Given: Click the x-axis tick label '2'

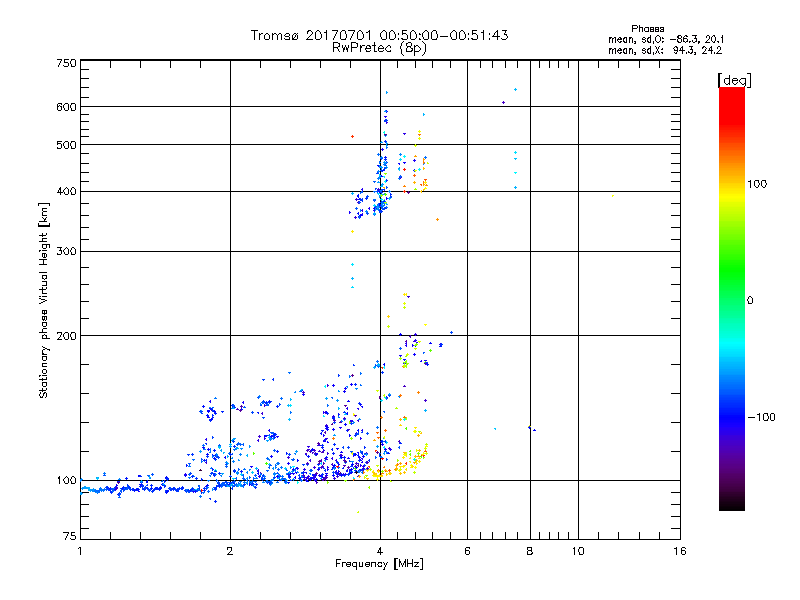Looking at the screenshot, I should pyautogui.click(x=230, y=551).
